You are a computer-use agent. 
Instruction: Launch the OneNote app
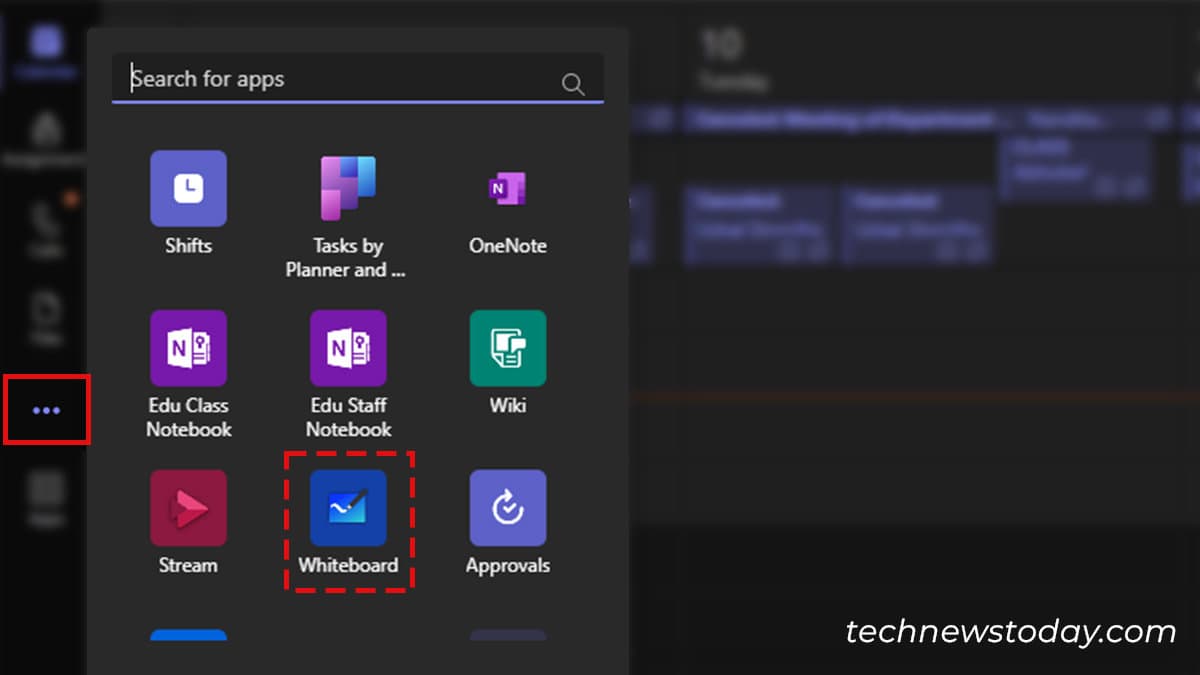coord(508,188)
